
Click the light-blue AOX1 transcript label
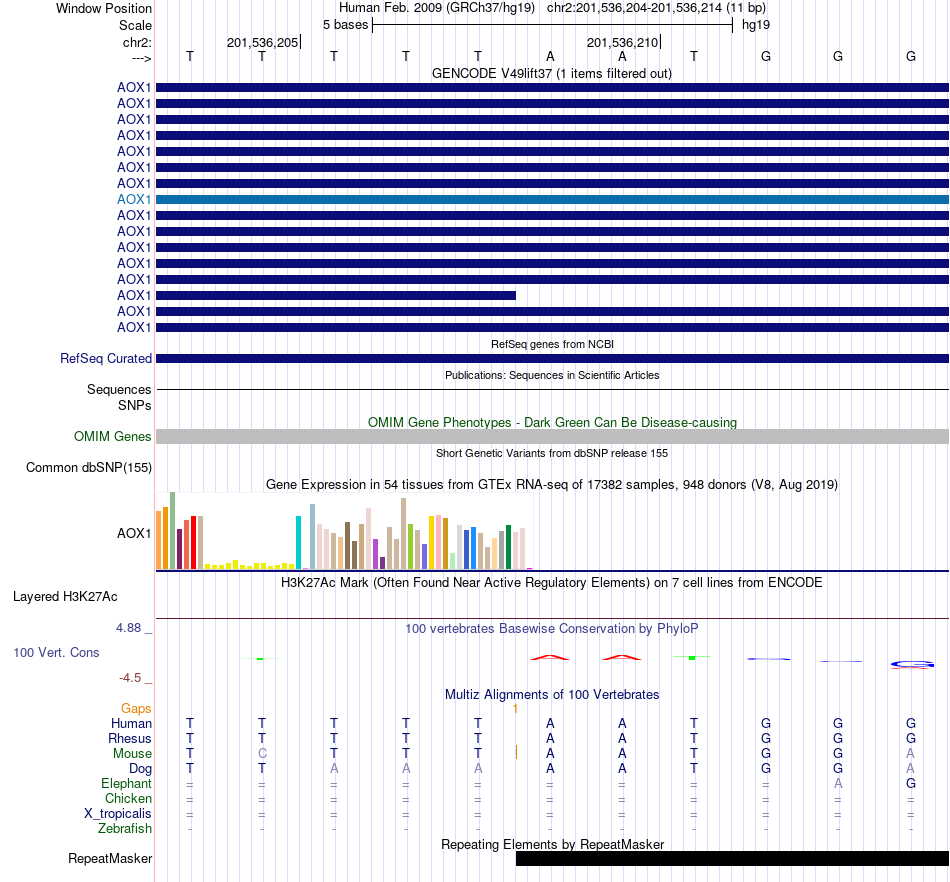pyautogui.click(x=134, y=199)
